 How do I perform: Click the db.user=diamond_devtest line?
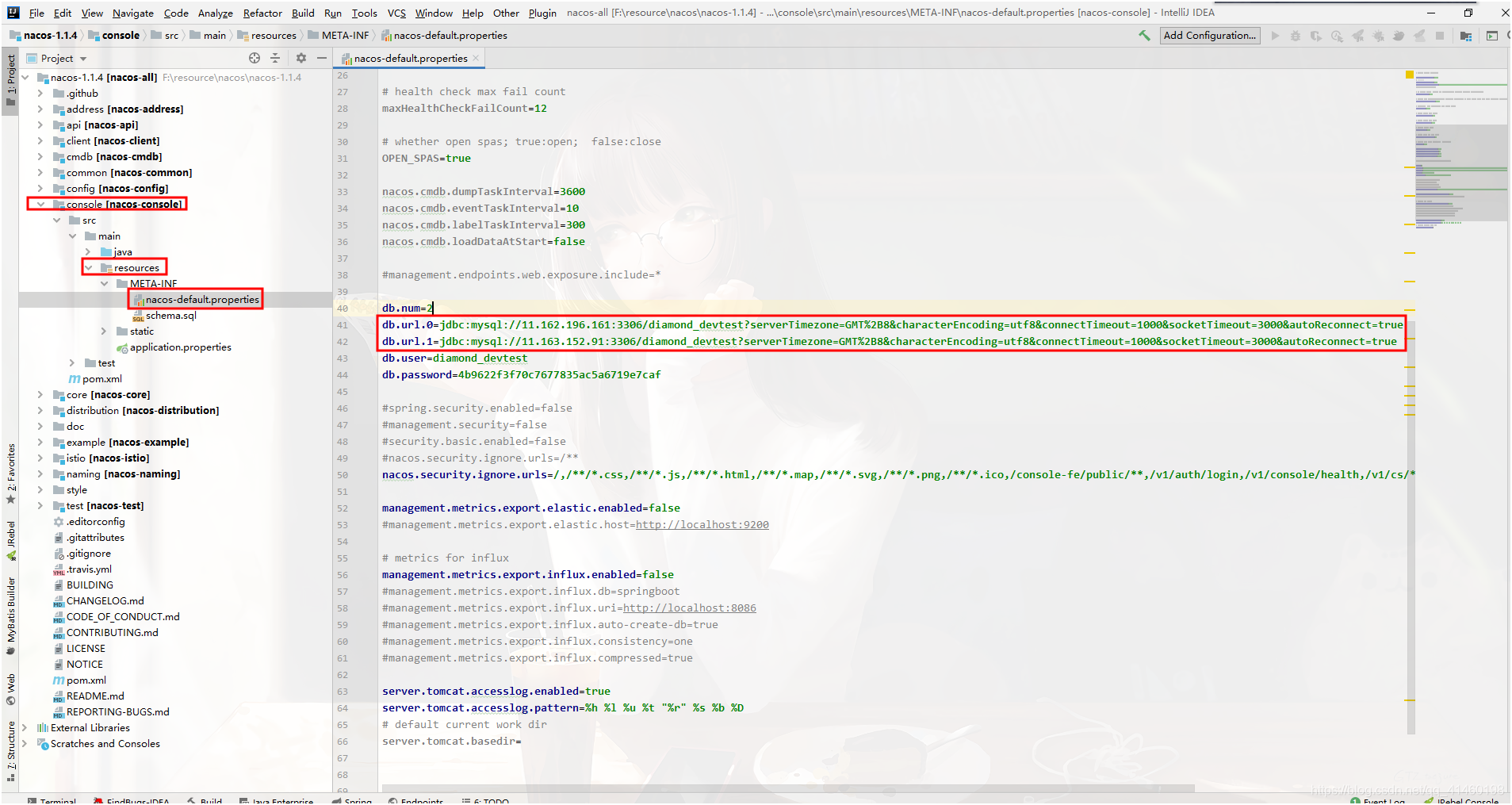(454, 358)
